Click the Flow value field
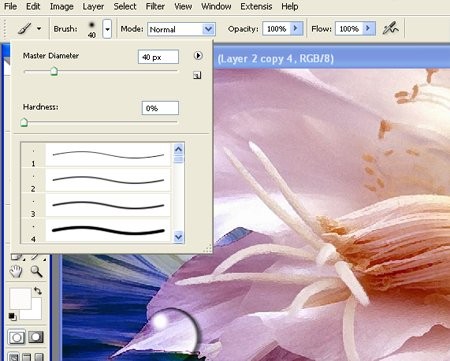Screen dimensions: 450x361 pyautogui.click(x=349, y=29)
